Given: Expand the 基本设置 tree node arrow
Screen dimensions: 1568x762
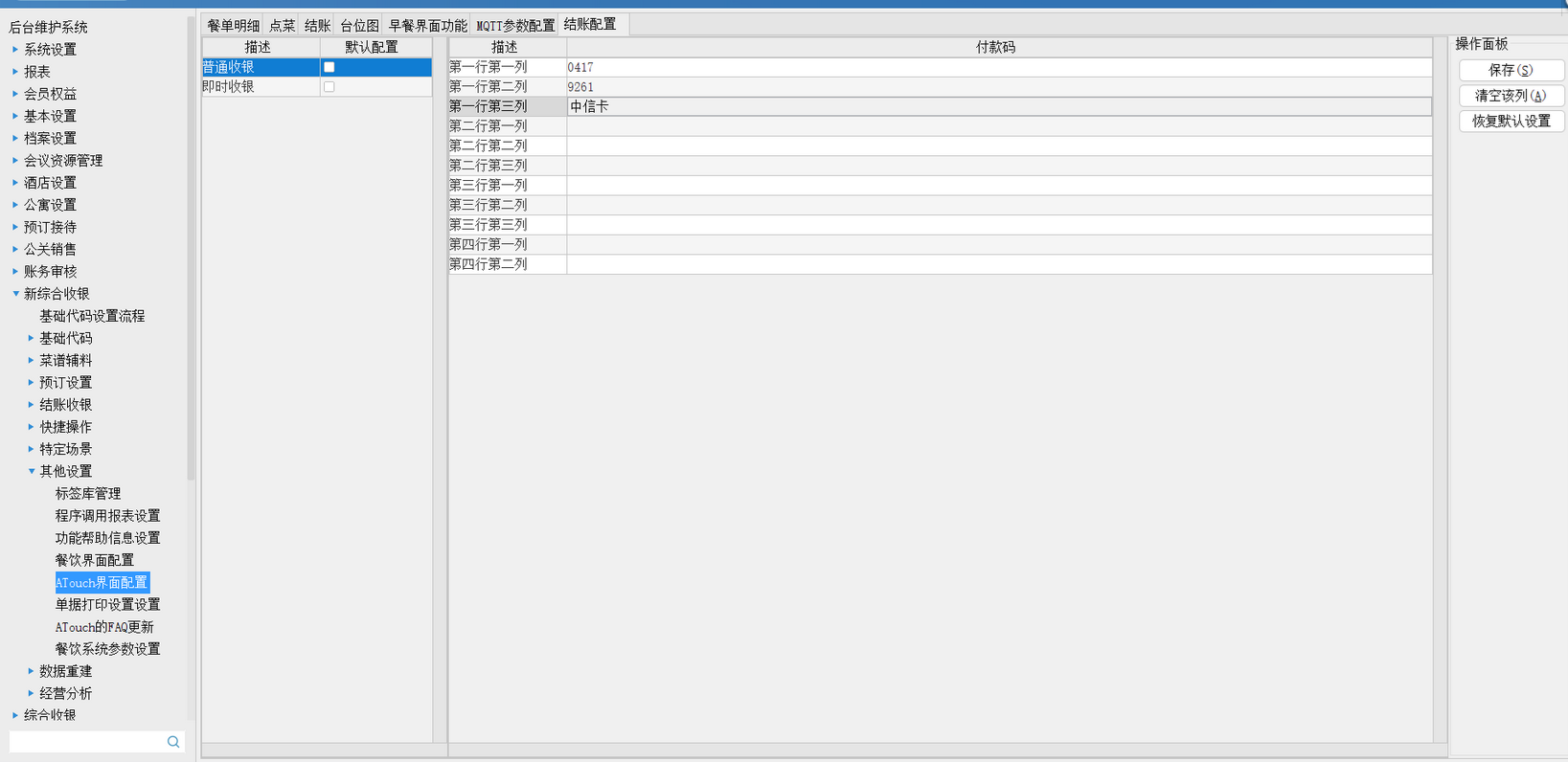Looking at the screenshot, I should tap(15, 116).
